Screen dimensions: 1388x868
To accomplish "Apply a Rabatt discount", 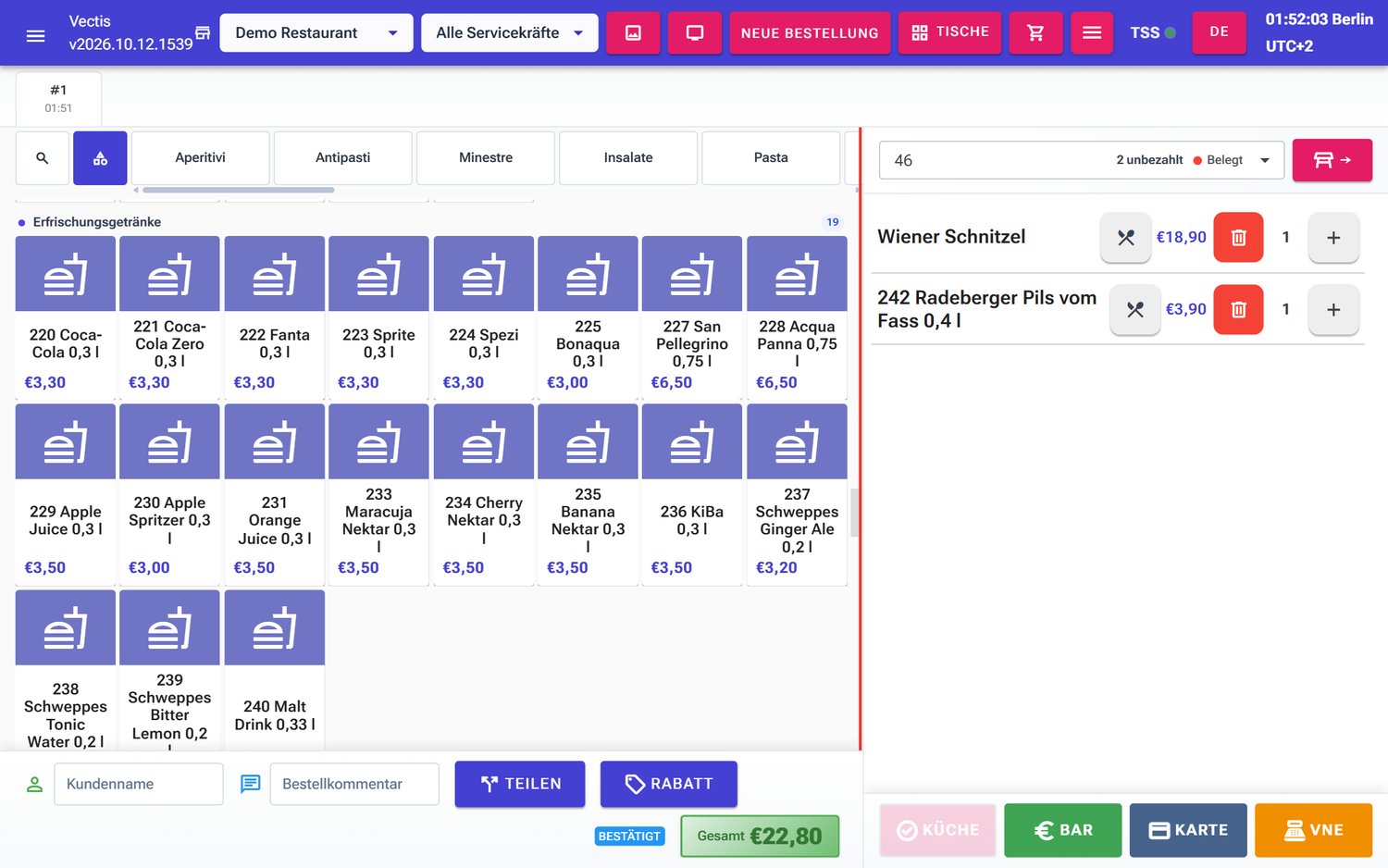I will point(669,784).
